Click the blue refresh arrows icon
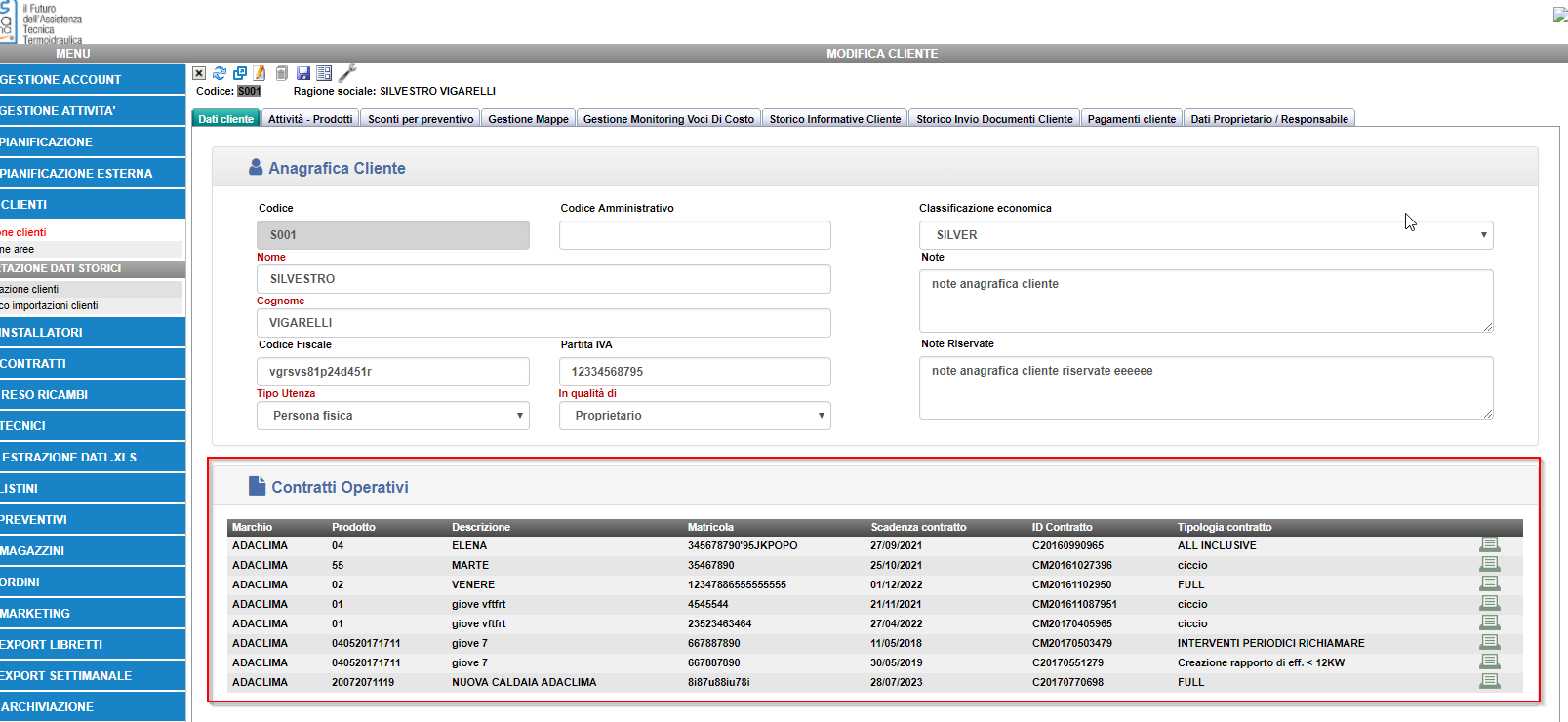 pos(220,73)
